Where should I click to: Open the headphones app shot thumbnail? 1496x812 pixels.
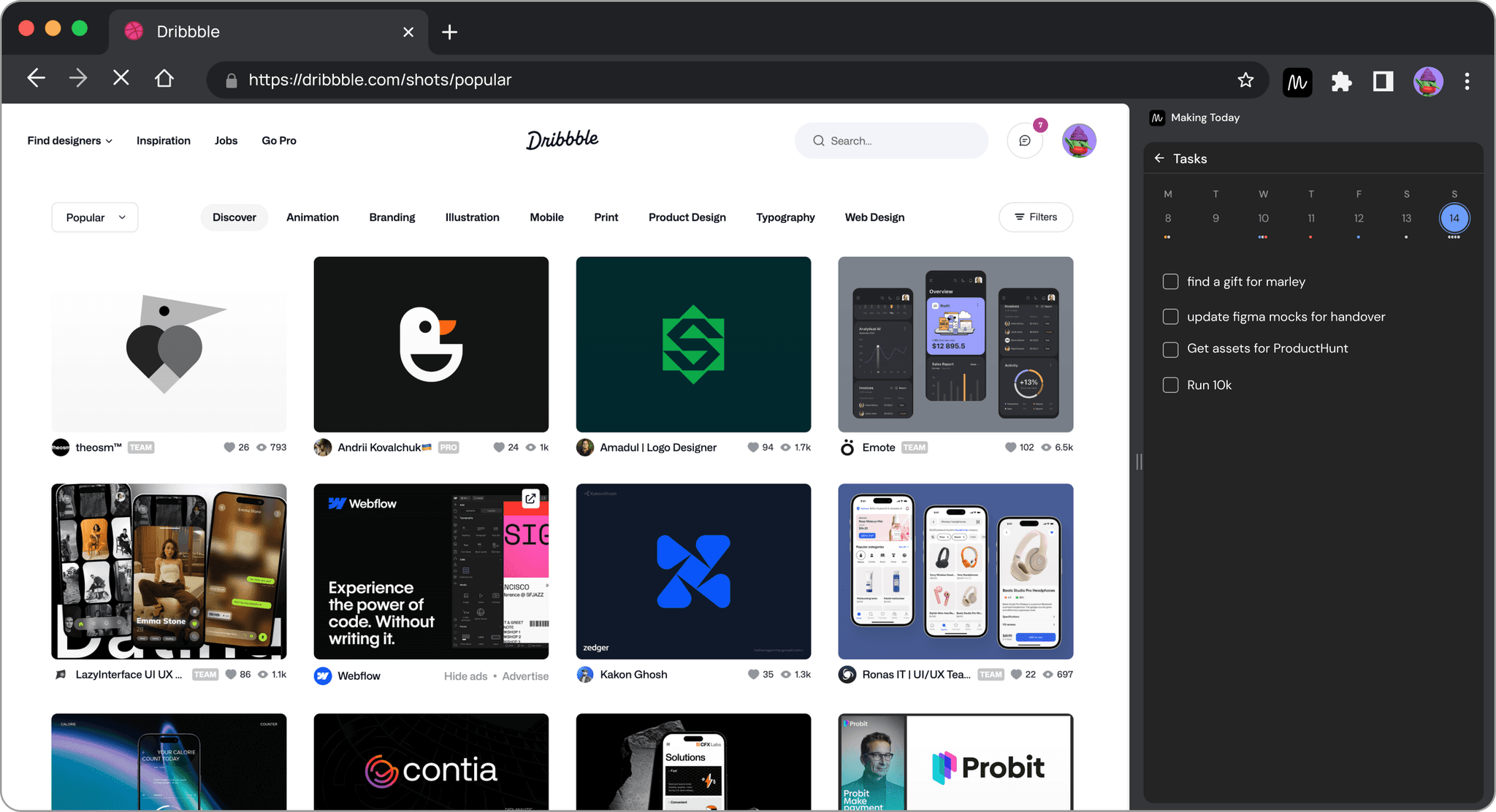tap(955, 572)
